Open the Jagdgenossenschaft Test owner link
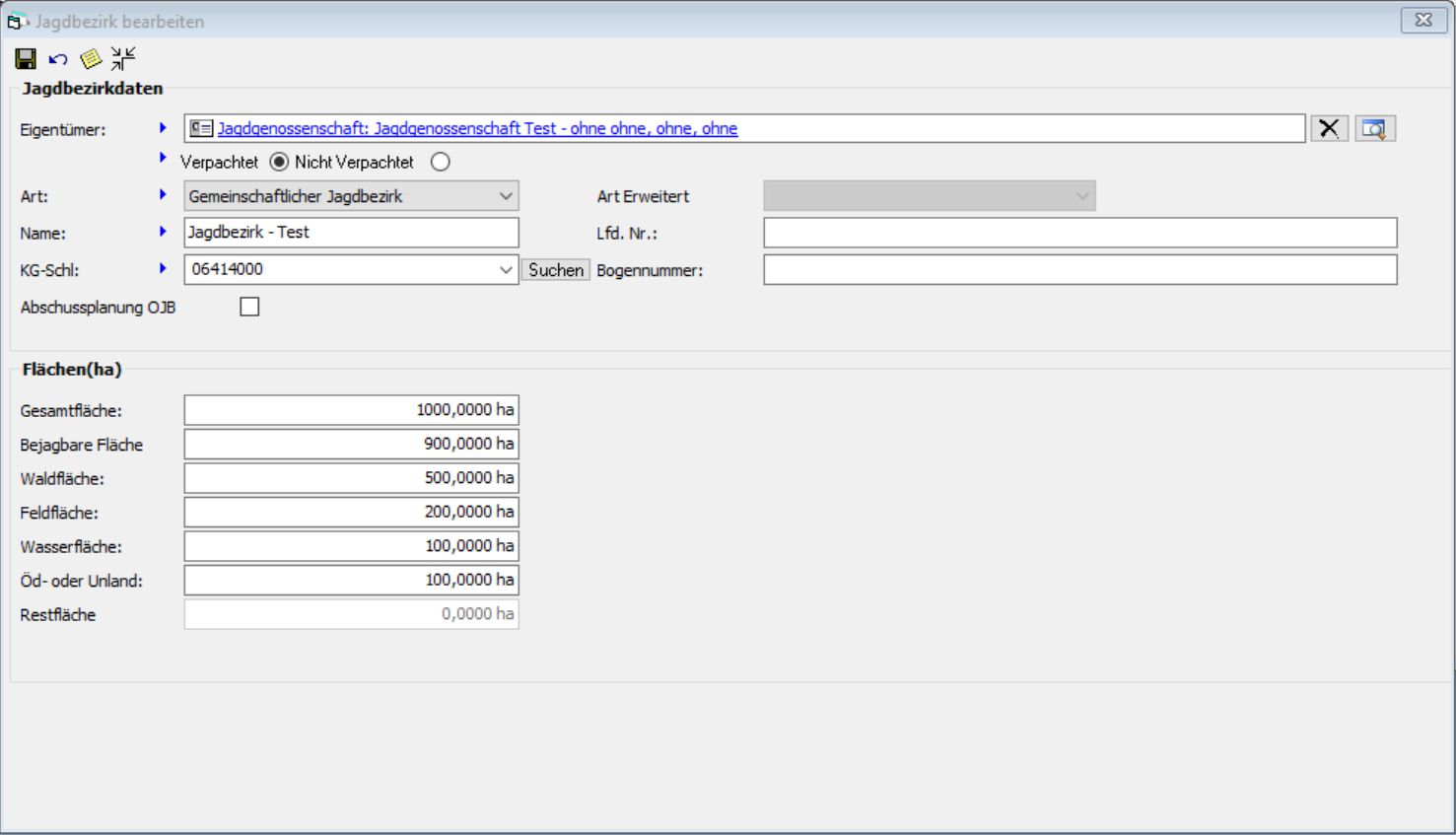Screen dimensions: 1456x835 coord(477,128)
